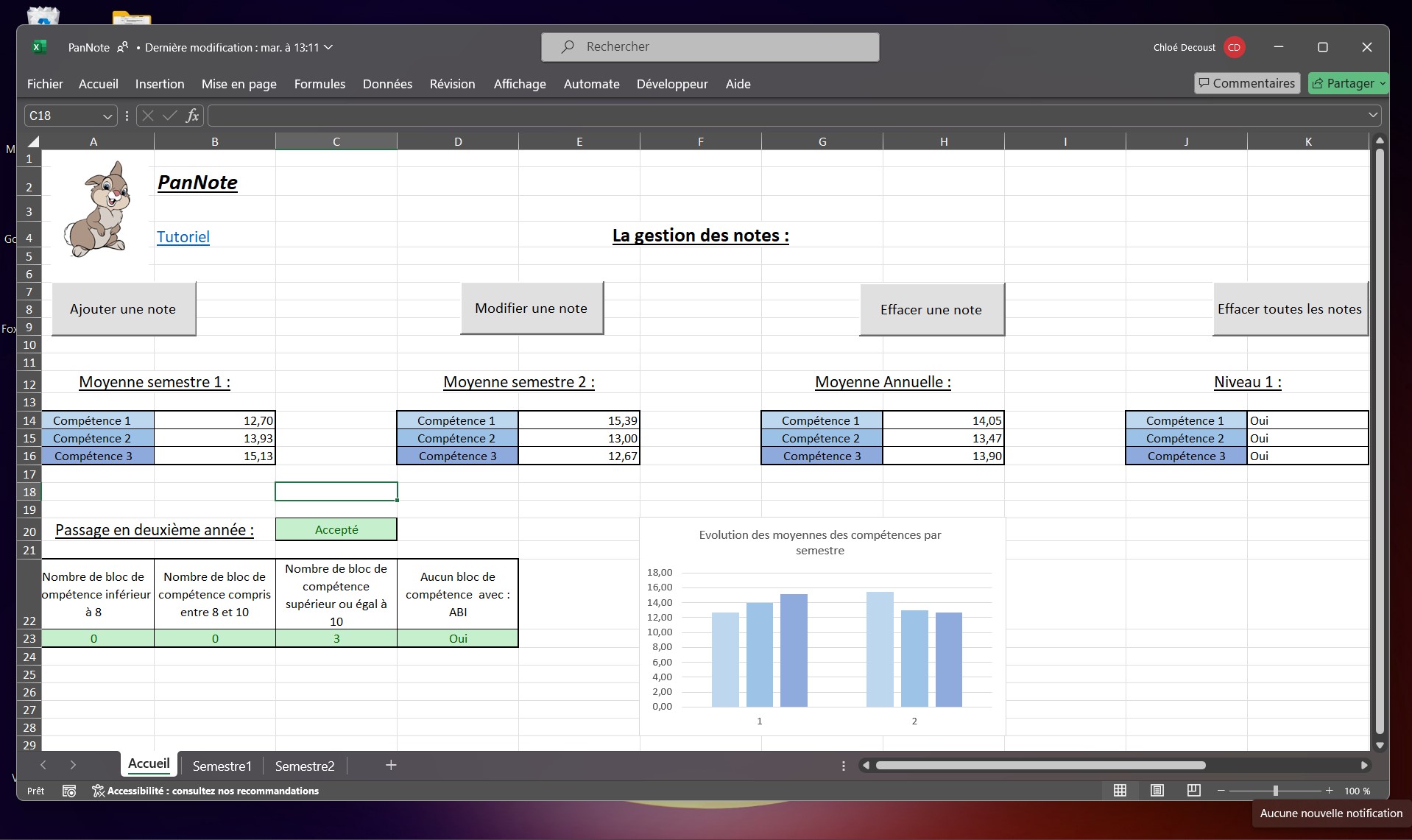
Task: Add a new sheet with plus icon
Action: pyautogui.click(x=391, y=766)
